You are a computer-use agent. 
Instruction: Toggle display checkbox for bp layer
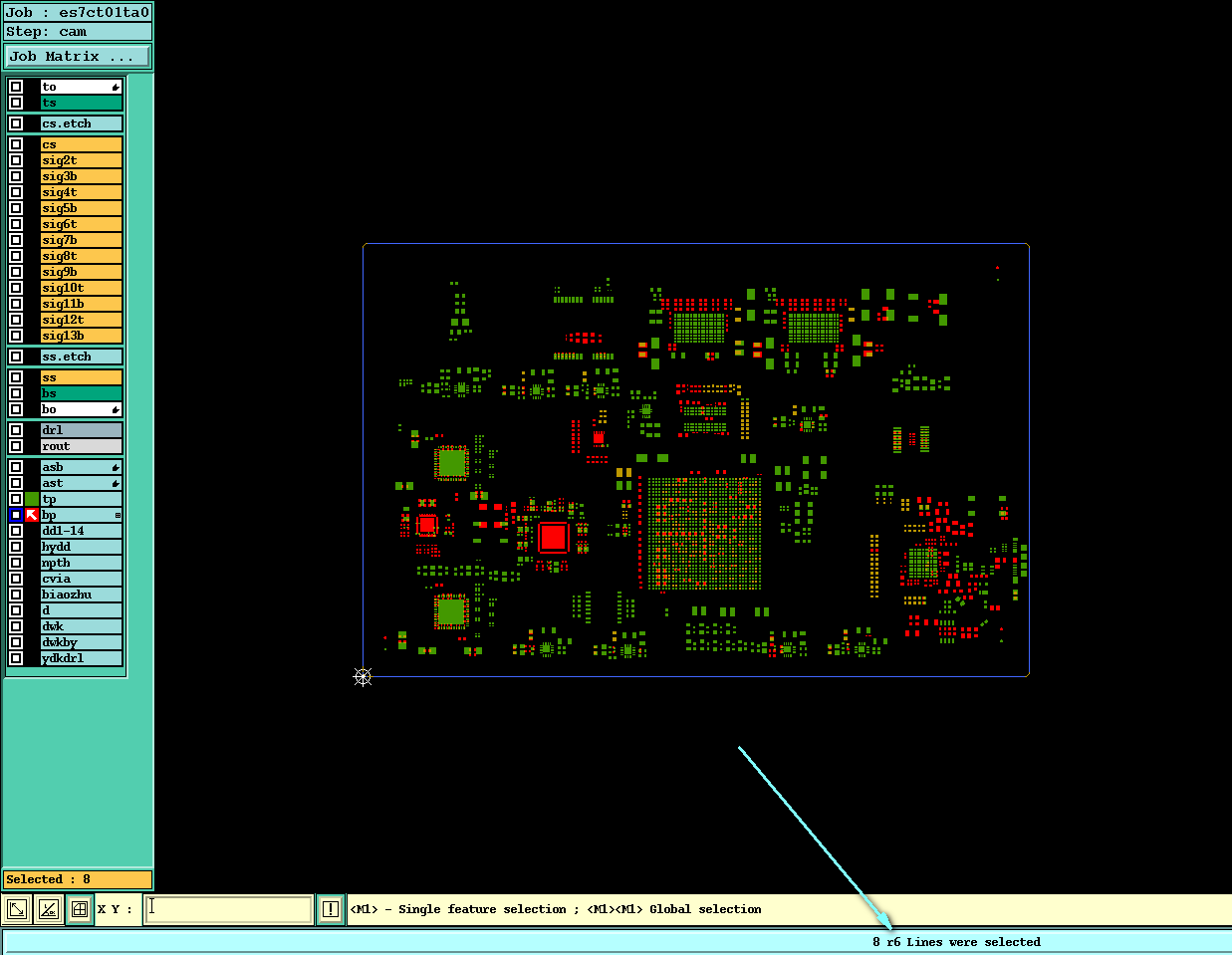(16, 515)
